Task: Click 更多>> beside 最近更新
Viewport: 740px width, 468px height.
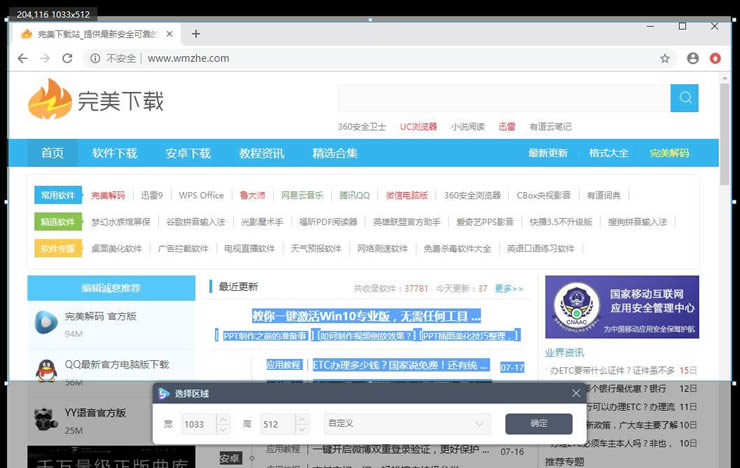Action: (509, 288)
